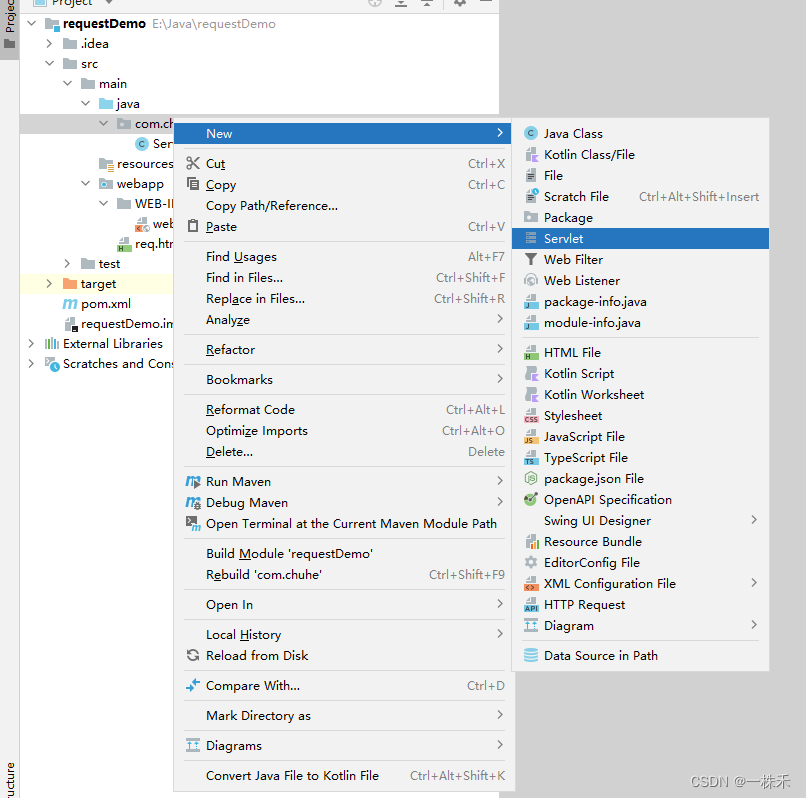Select Kotlin Worksheet in New submenu
Image resolution: width=806 pixels, height=798 pixels.
pyautogui.click(x=640, y=395)
